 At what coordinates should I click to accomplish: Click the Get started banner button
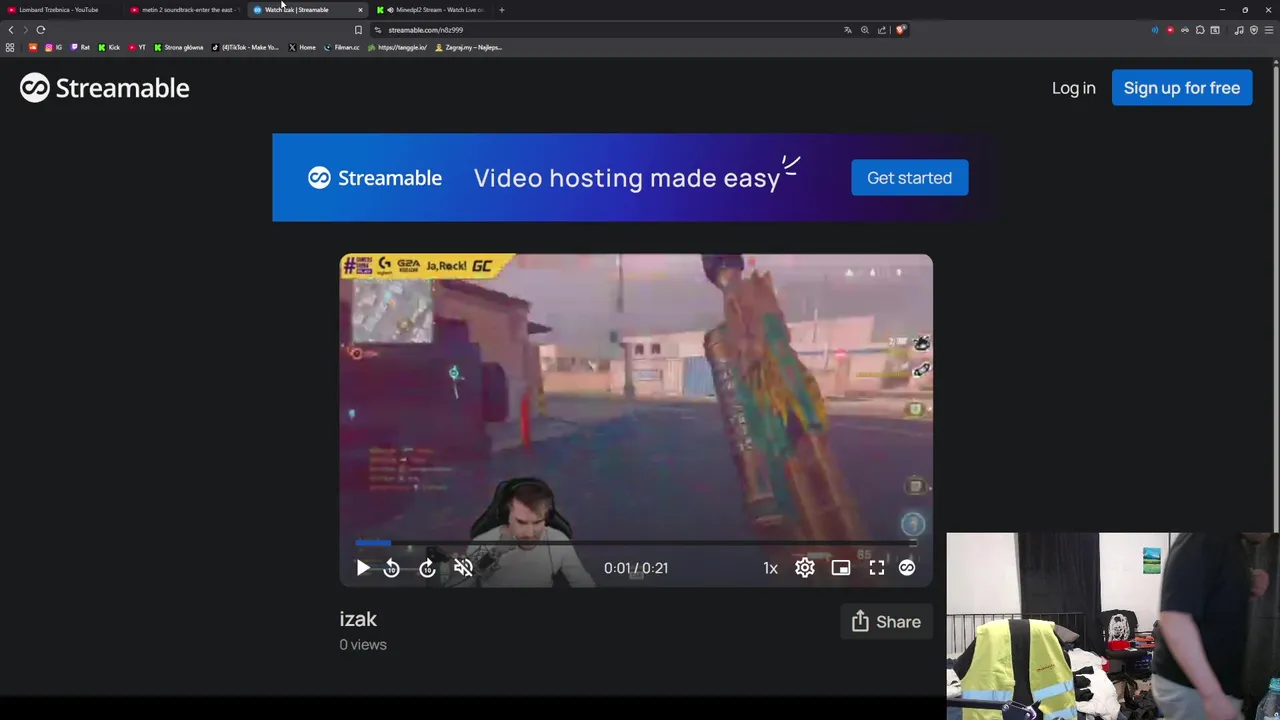pyautogui.click(x=909, y=178)
